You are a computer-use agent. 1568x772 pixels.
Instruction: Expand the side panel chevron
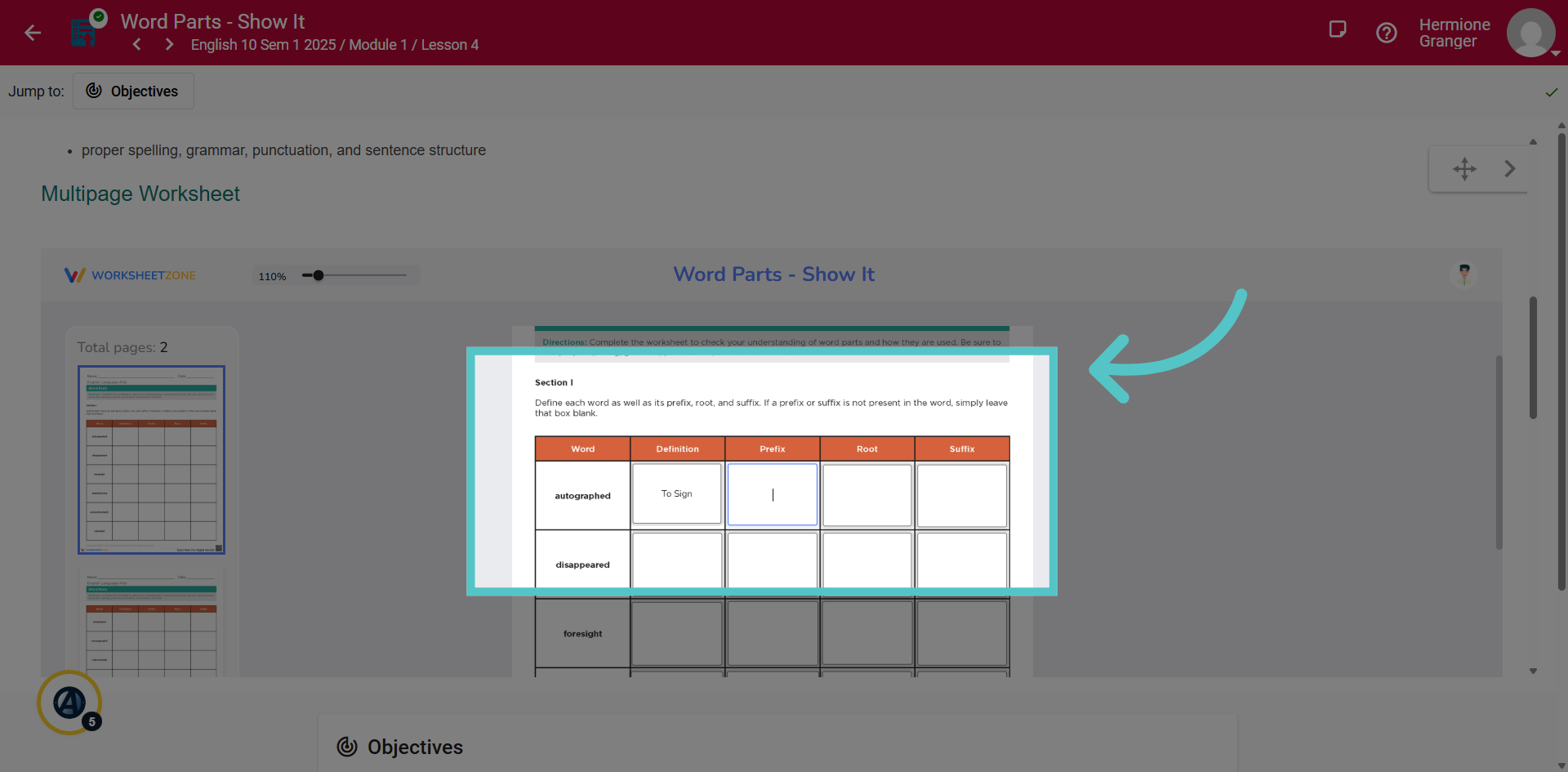point(1509,168)
